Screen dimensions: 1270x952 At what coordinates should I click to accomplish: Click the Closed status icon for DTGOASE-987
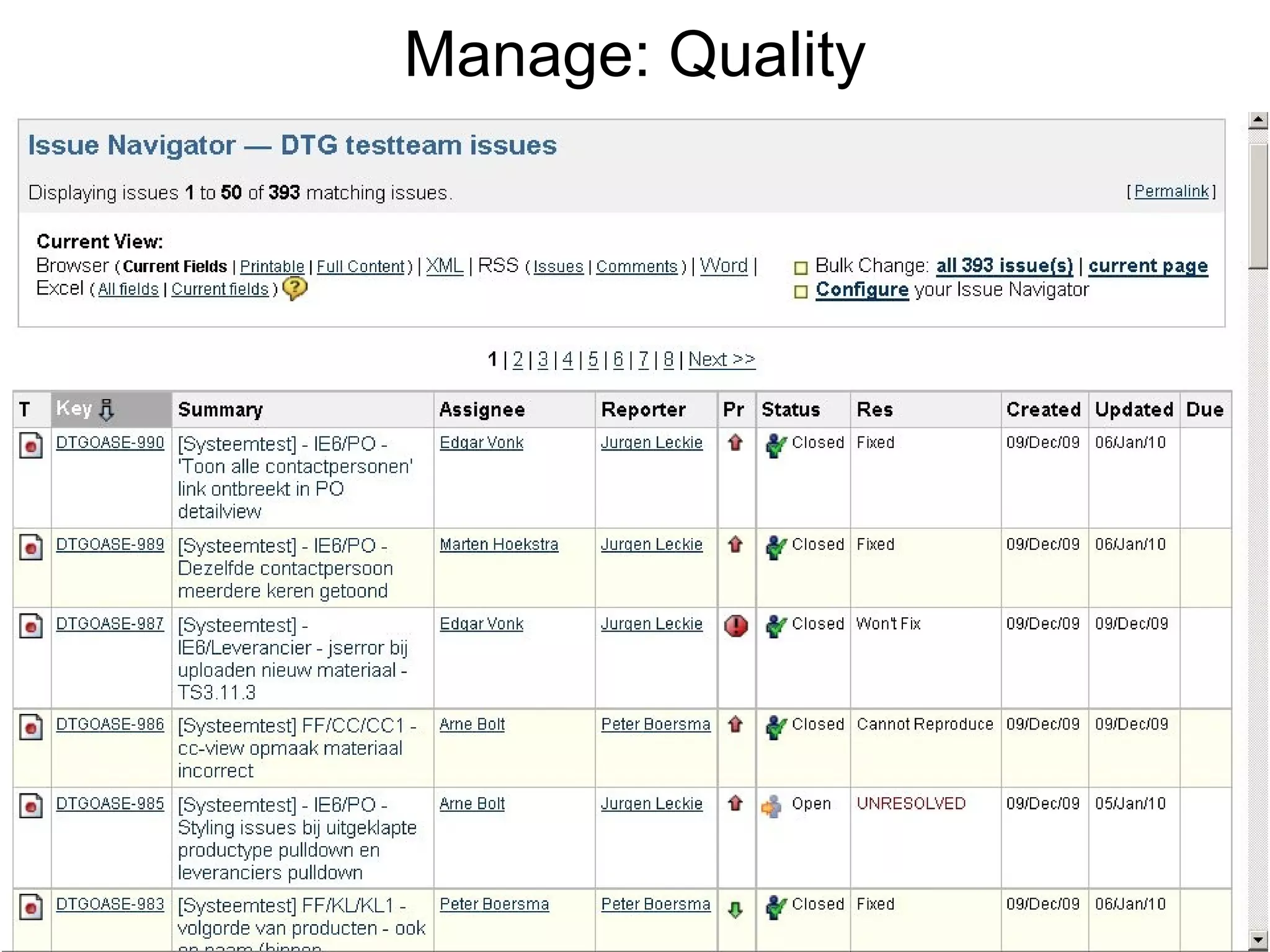[775, 626]
